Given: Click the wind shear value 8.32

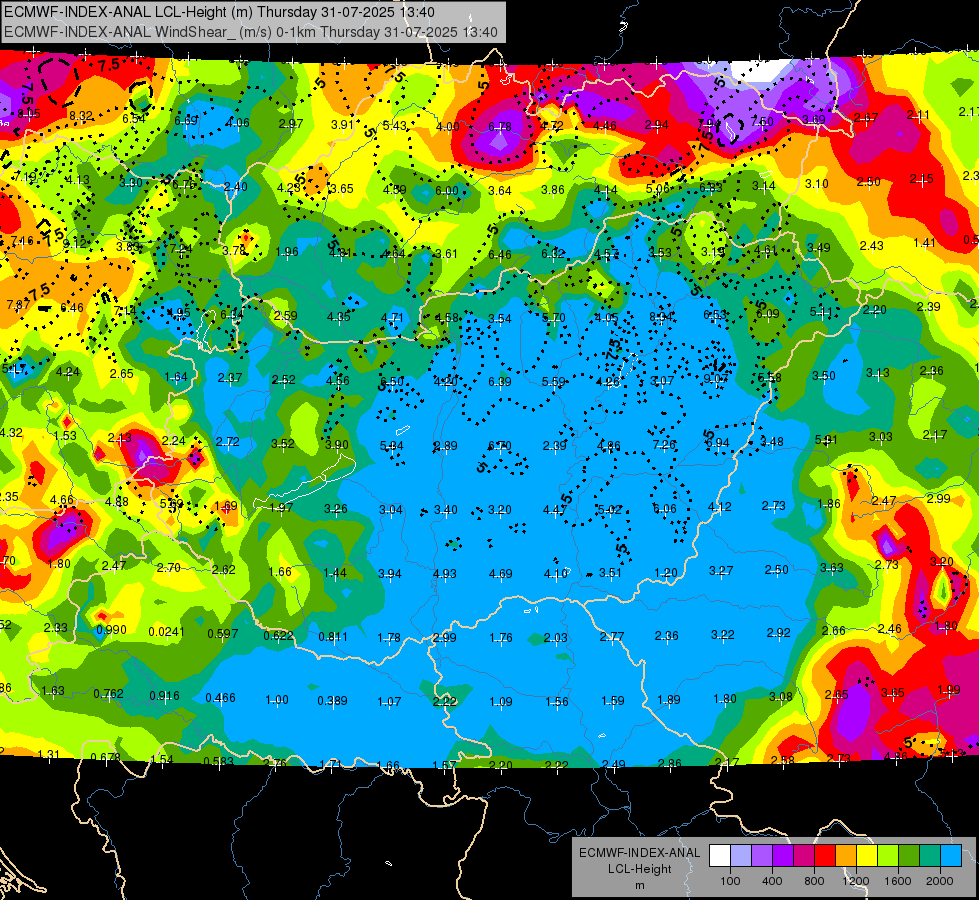Looking at the screenshot, I should pyautogui.click(x=81, y=116).
